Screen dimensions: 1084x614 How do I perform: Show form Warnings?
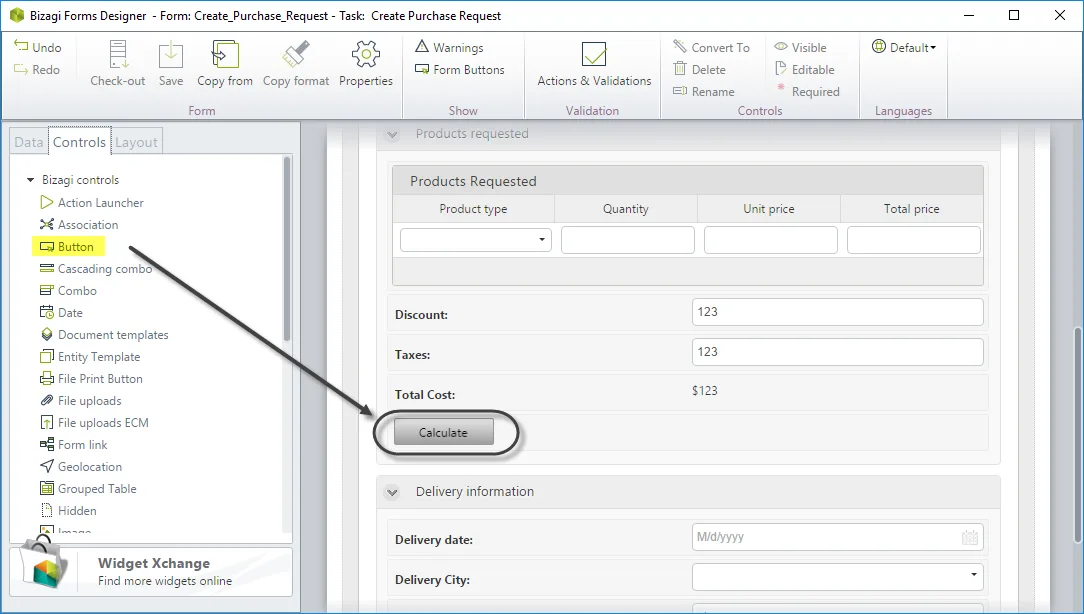click(x=449, y=47)
